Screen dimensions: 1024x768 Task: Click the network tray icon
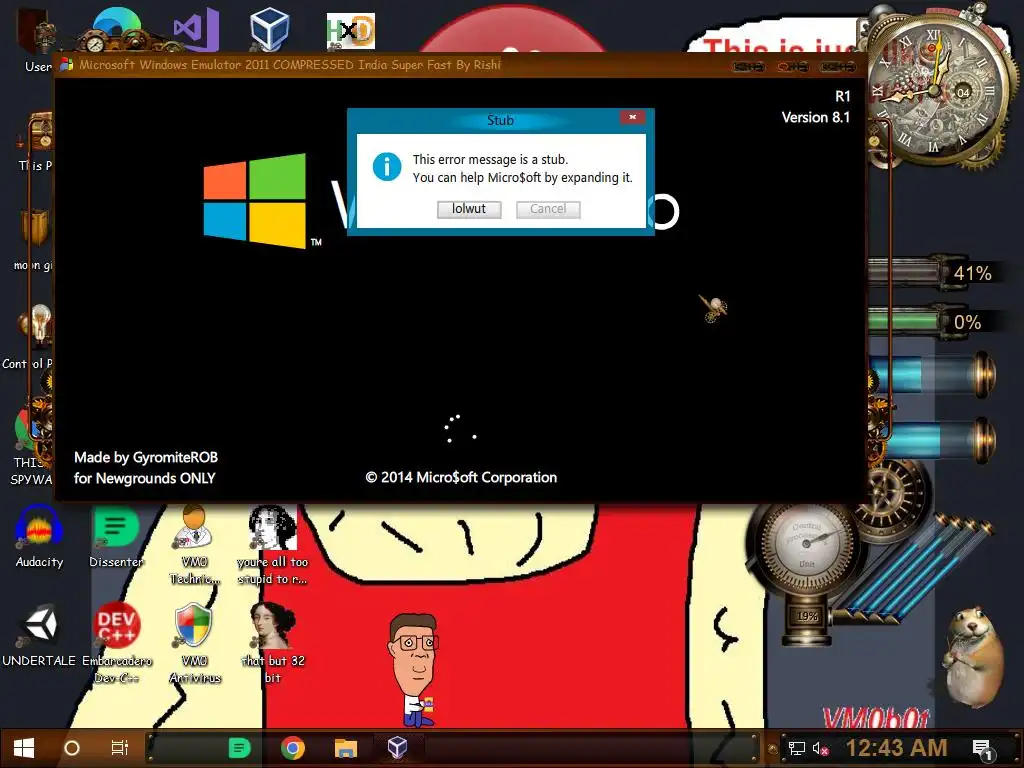796,748
